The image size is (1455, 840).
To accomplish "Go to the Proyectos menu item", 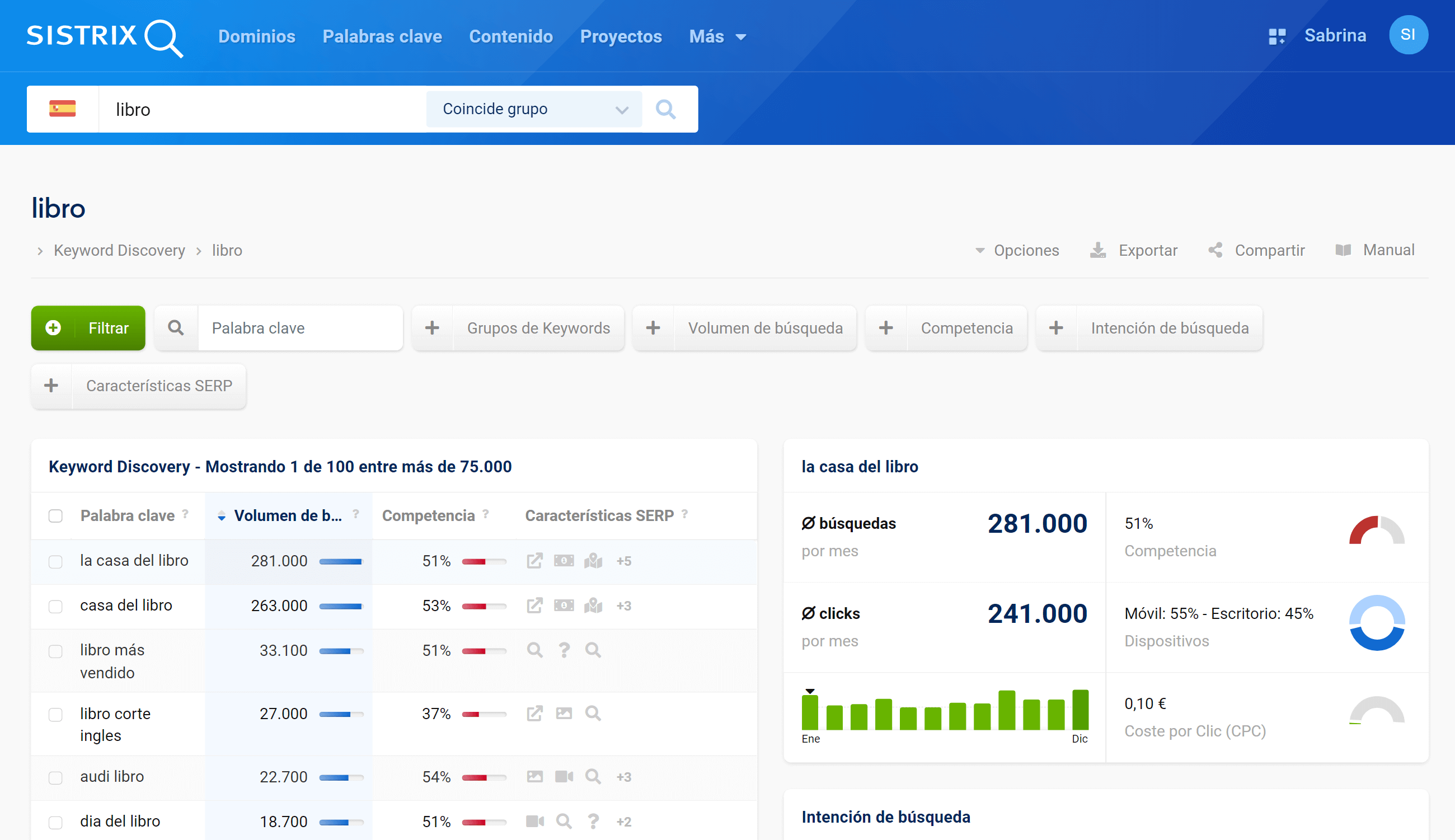I will coord(621,37).
